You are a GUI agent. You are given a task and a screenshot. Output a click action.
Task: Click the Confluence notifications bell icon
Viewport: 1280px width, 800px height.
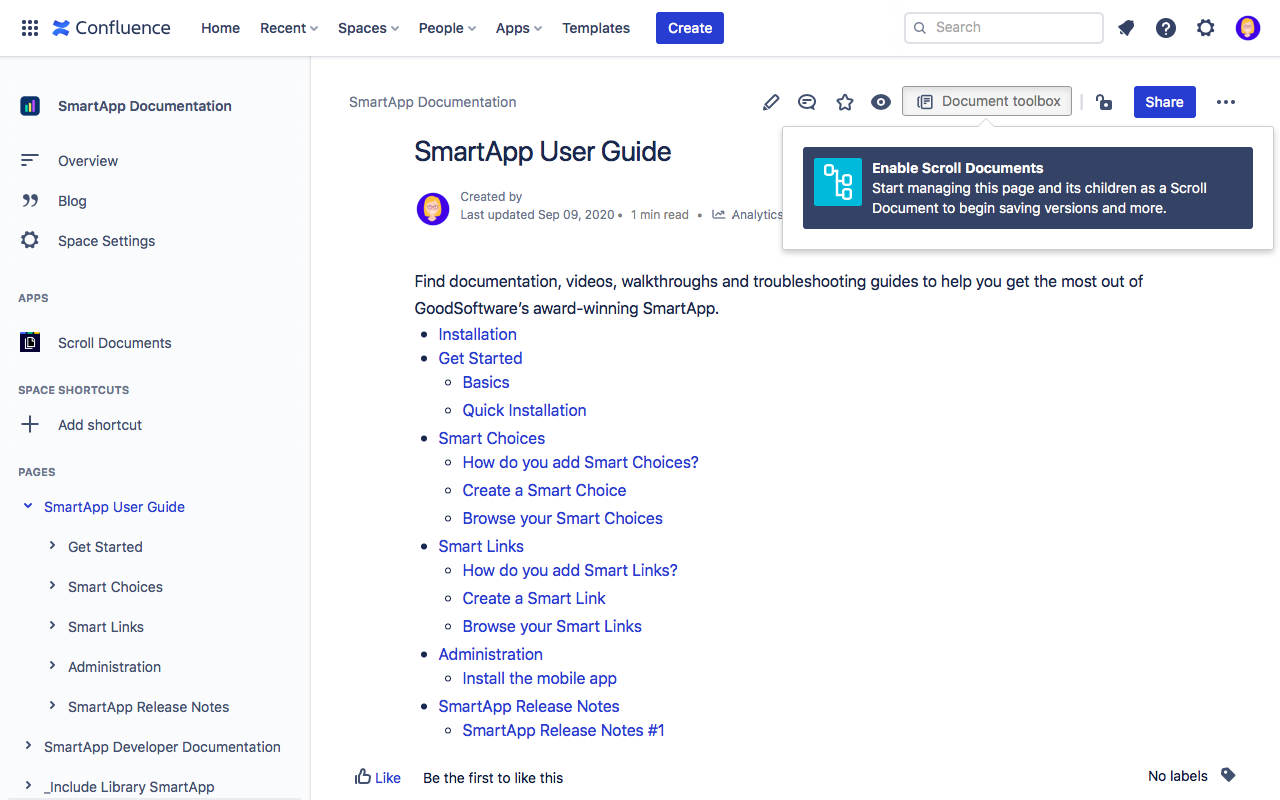click(x=1126, y=27)
